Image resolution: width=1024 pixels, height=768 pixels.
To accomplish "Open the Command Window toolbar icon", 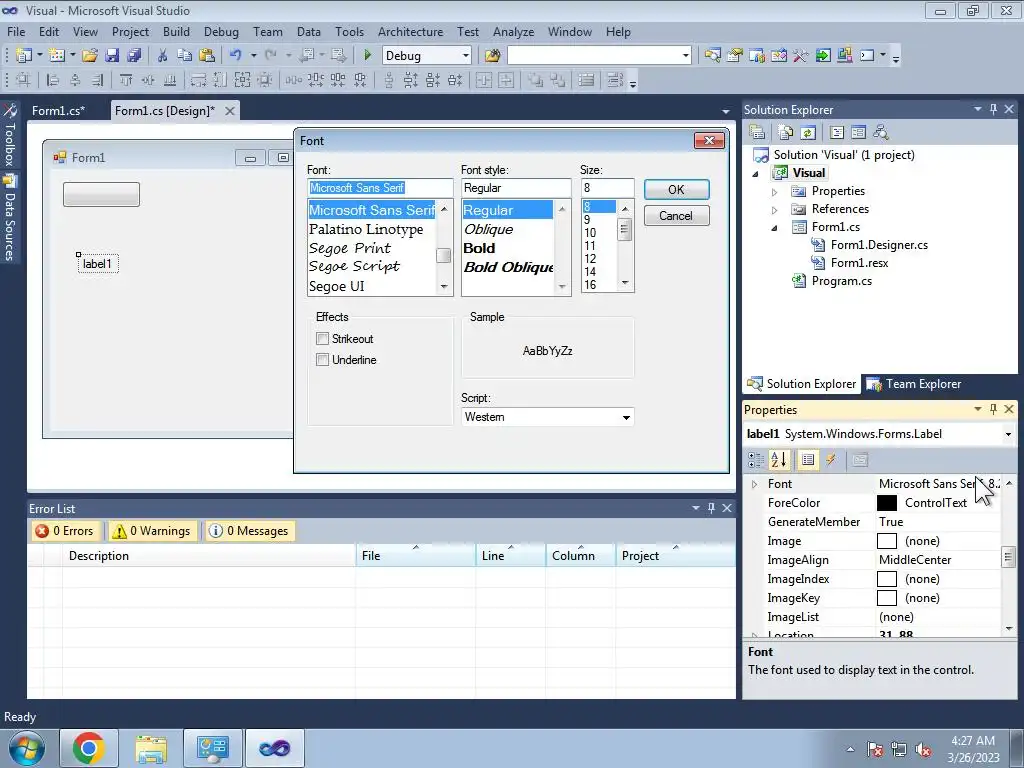I will tap(867, 56).
